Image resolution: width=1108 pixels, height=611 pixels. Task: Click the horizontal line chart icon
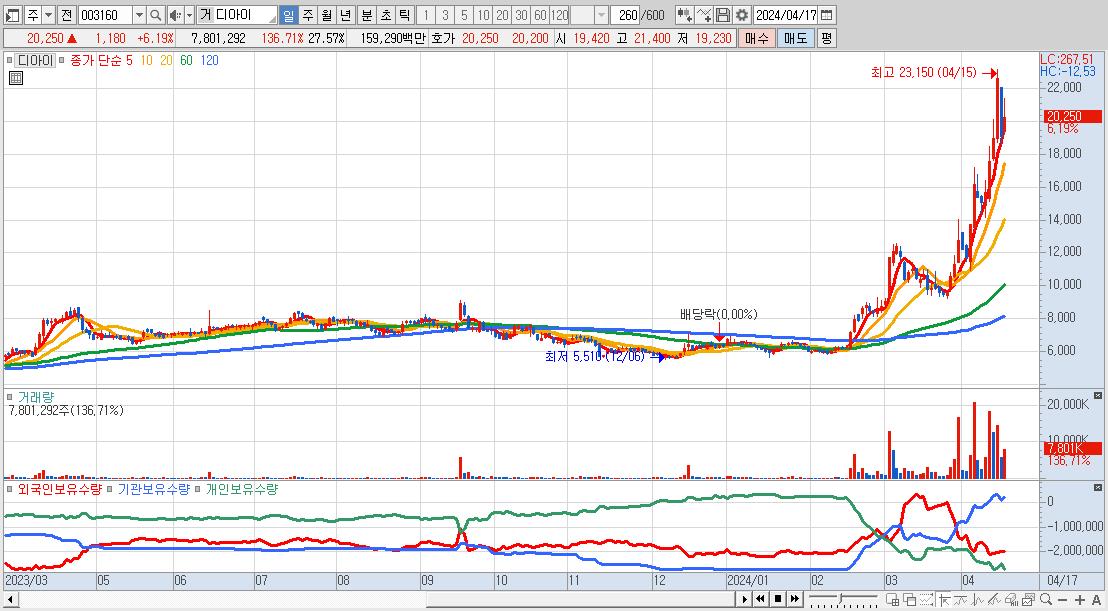[960, 600]
